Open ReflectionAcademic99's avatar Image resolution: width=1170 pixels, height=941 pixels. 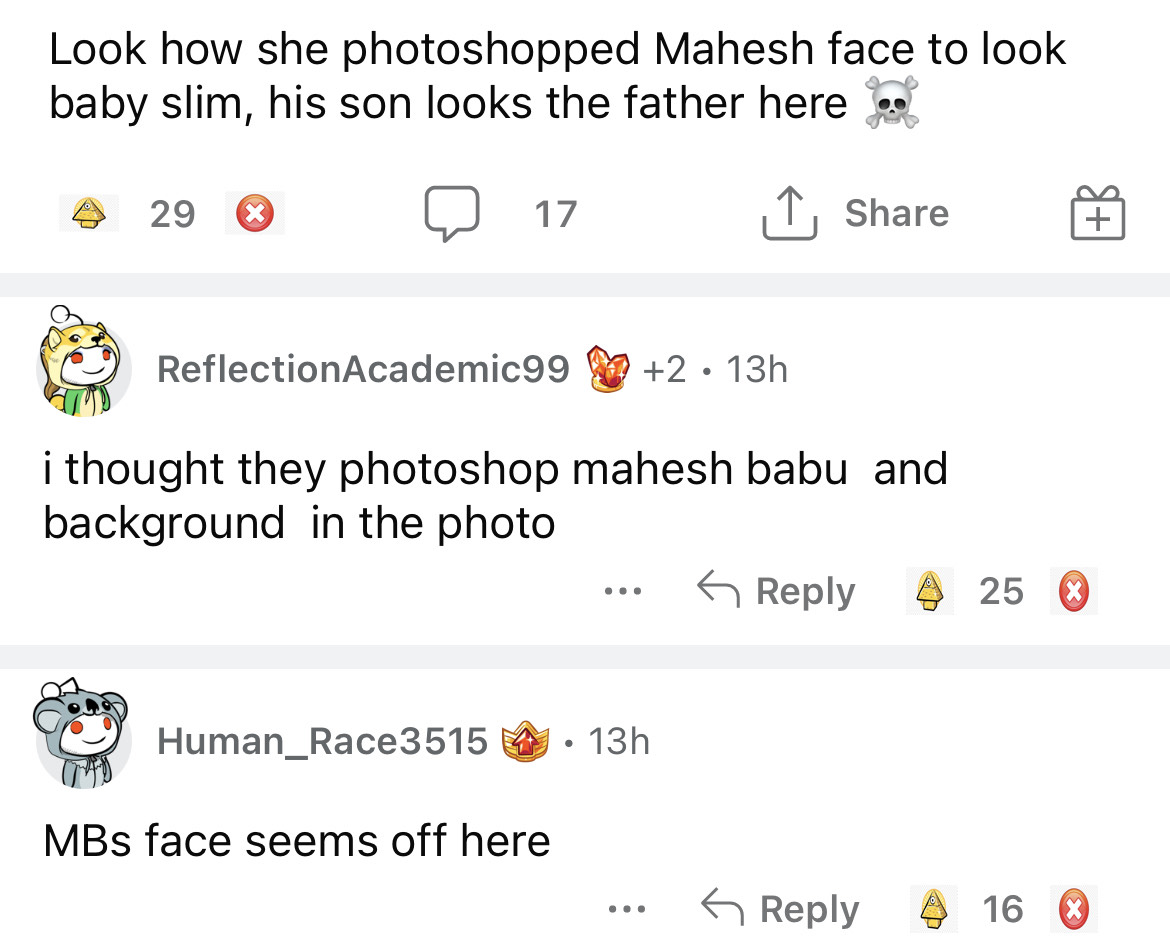(83, 362)
